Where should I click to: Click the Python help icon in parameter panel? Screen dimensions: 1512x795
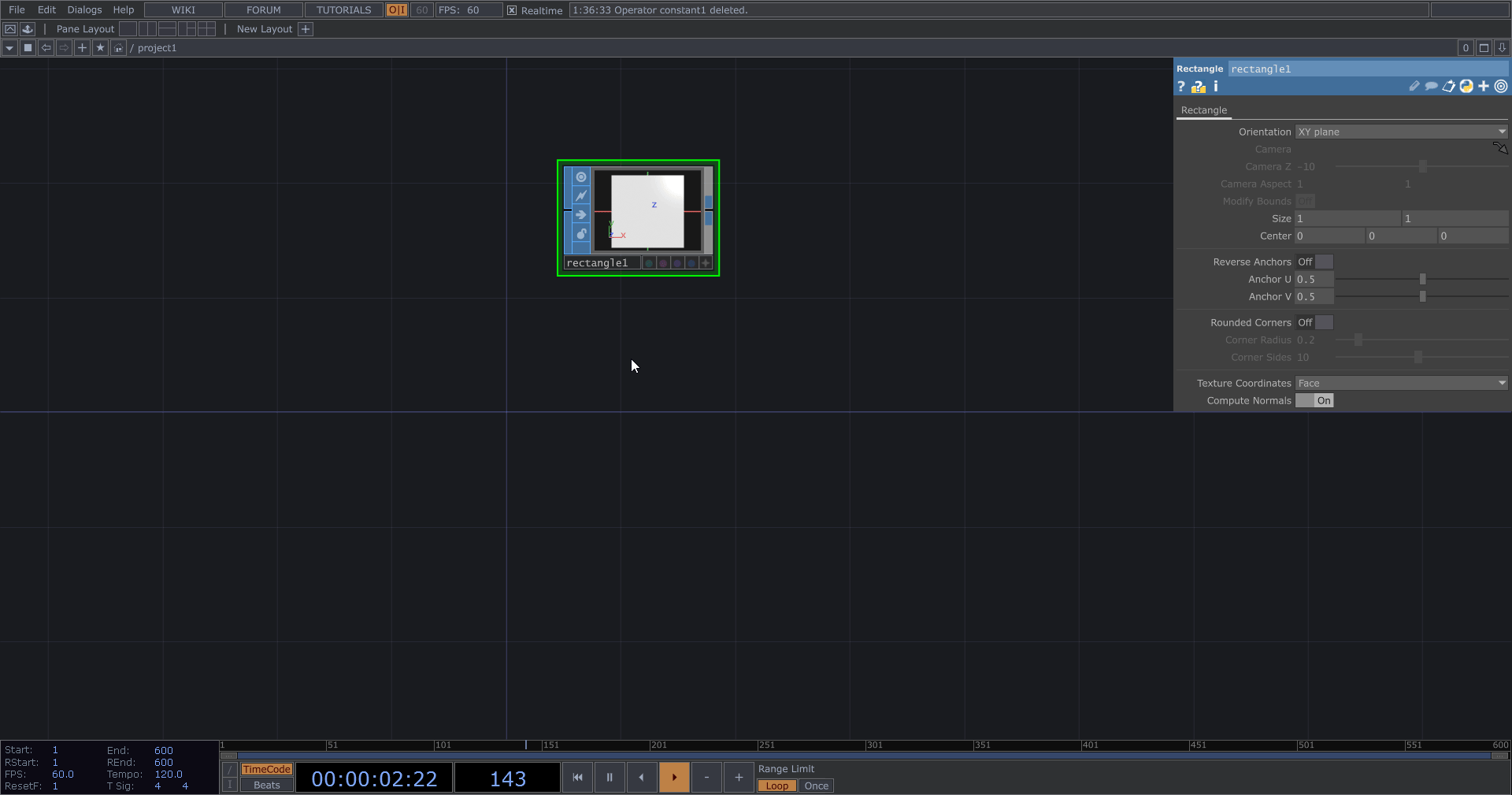1199,87
